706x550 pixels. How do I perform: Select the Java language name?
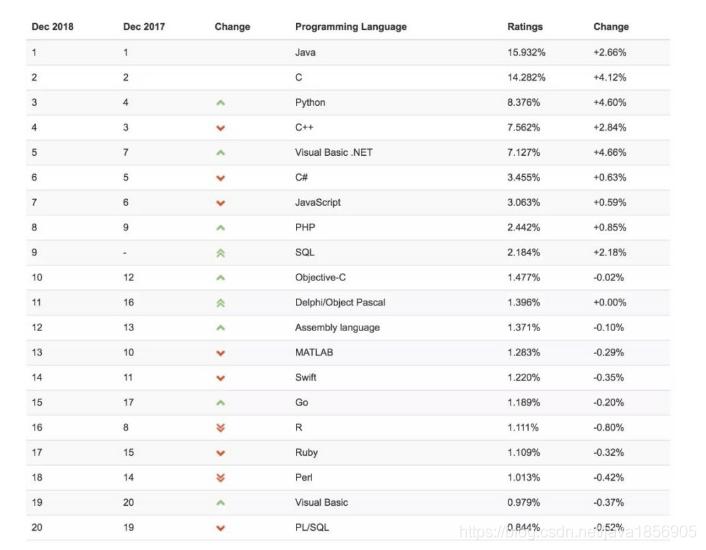coord(305,52)
